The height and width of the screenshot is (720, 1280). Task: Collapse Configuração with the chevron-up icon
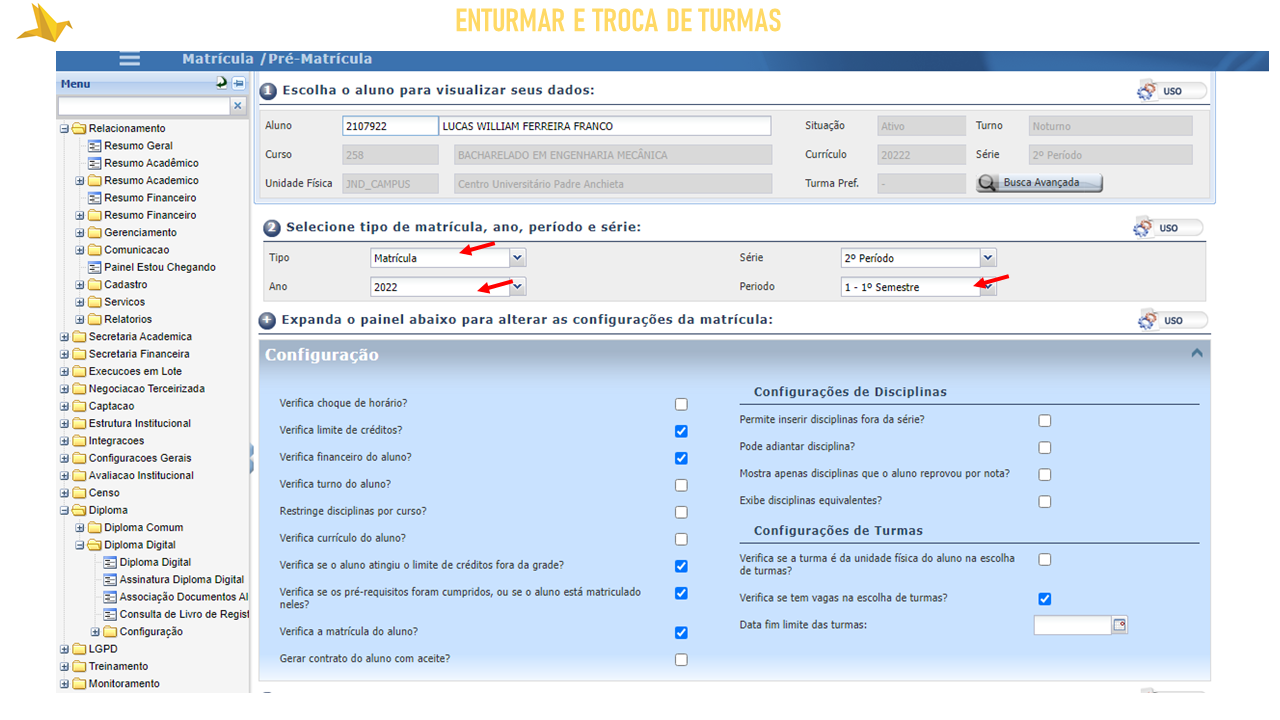(1196, 353)
